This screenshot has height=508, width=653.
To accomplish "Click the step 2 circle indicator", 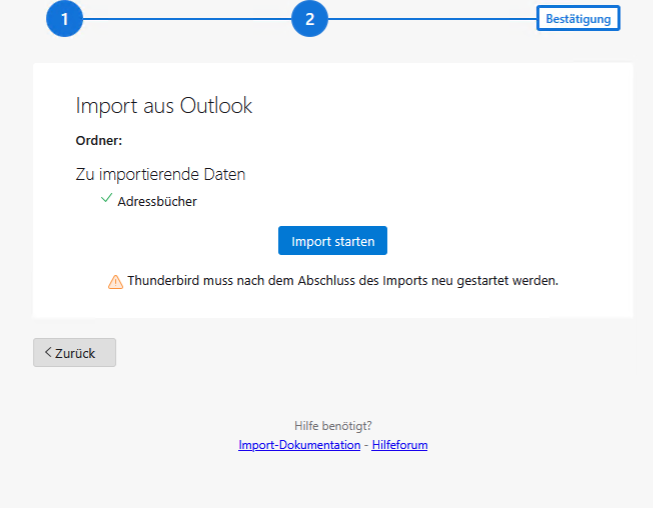I will tap(309, 19).
